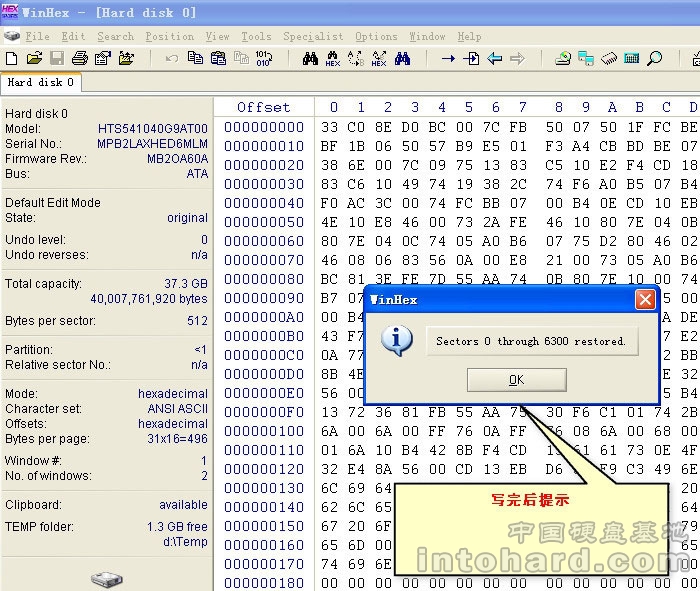Image resolution: width=700 pixels, height=591 pixels.
Task: Click the Open RAM chip icon
Action: [609, 58]
